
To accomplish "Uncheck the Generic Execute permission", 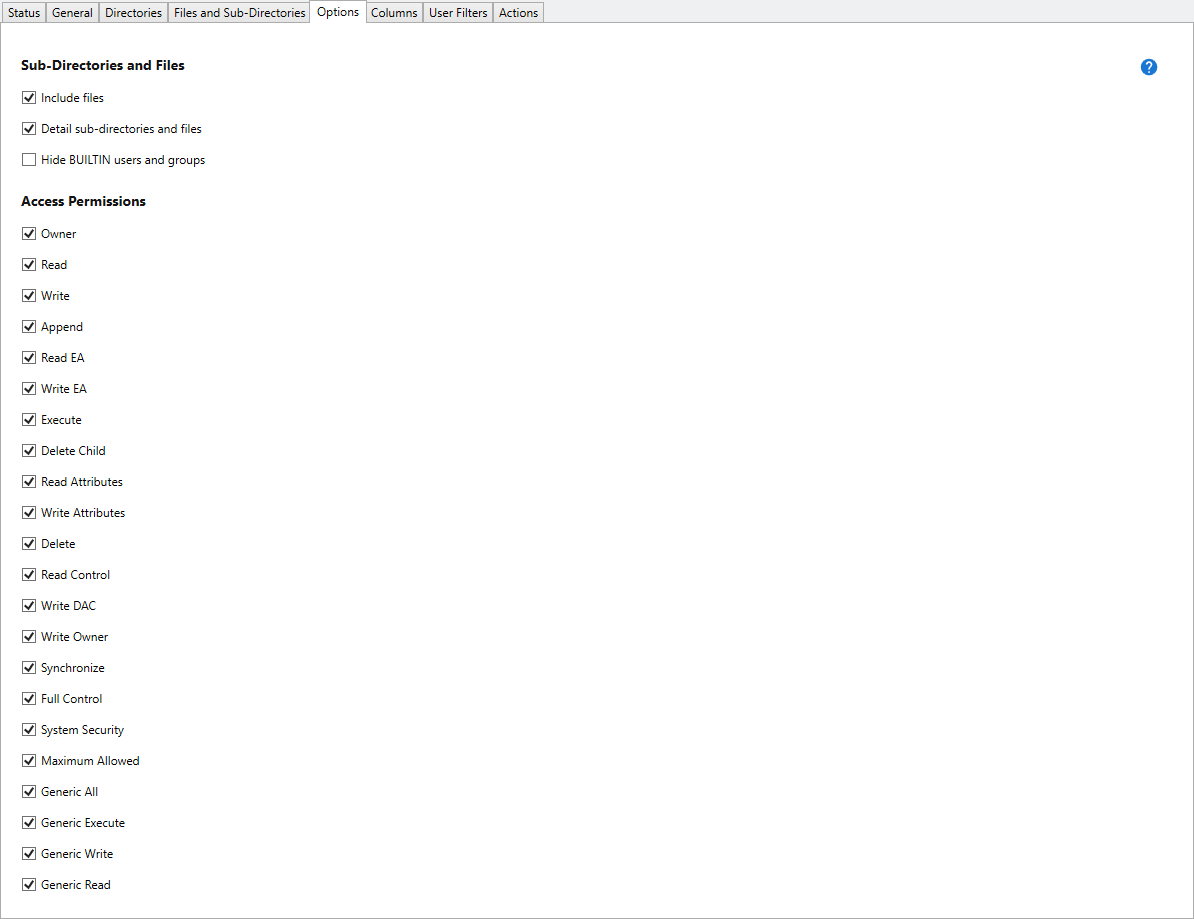I will click(29, 823).
